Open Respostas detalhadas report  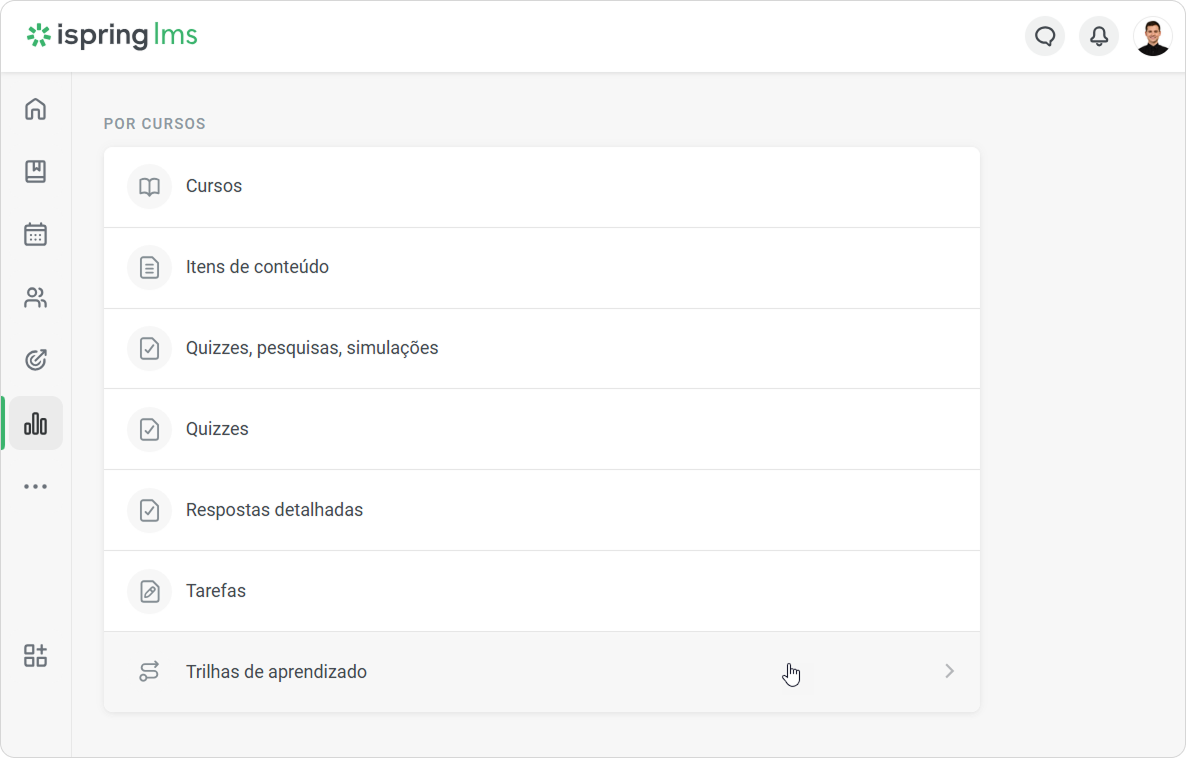pos(542,511)
